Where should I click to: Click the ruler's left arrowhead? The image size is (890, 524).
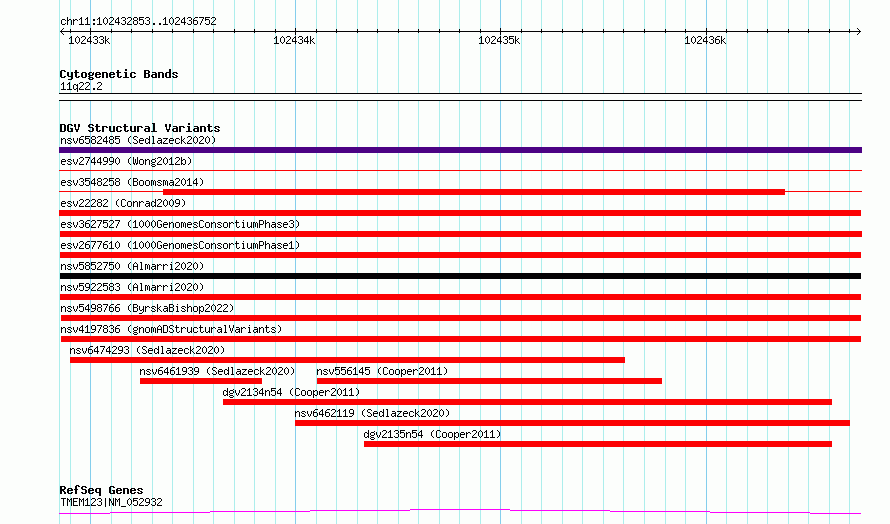pos(62,31)
